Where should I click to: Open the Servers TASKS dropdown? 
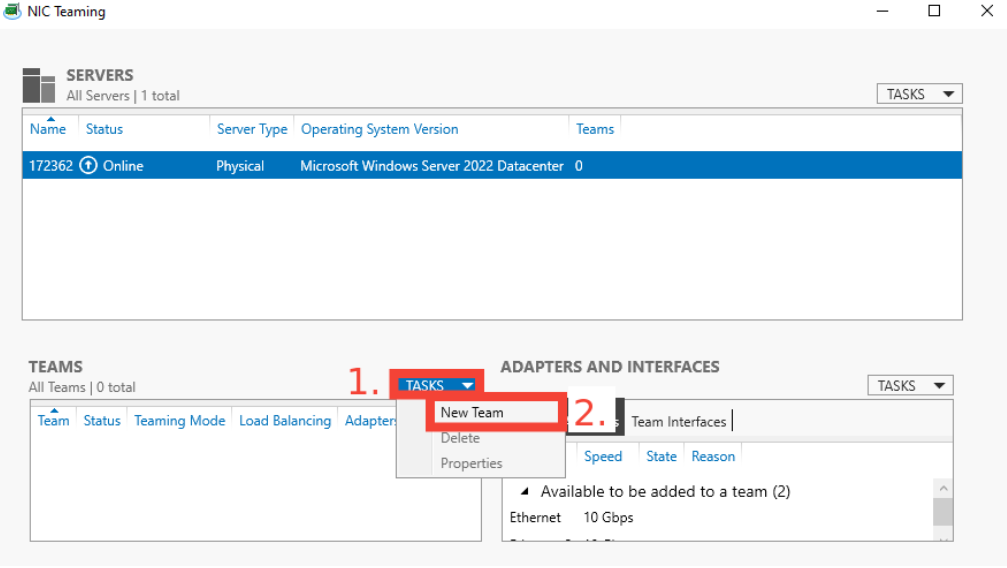[x=918, y=94]
